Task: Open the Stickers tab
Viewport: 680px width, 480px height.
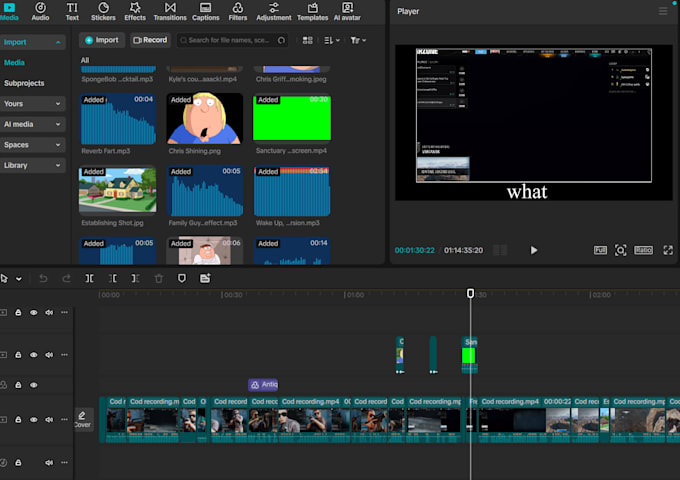Action: (103, 12)
